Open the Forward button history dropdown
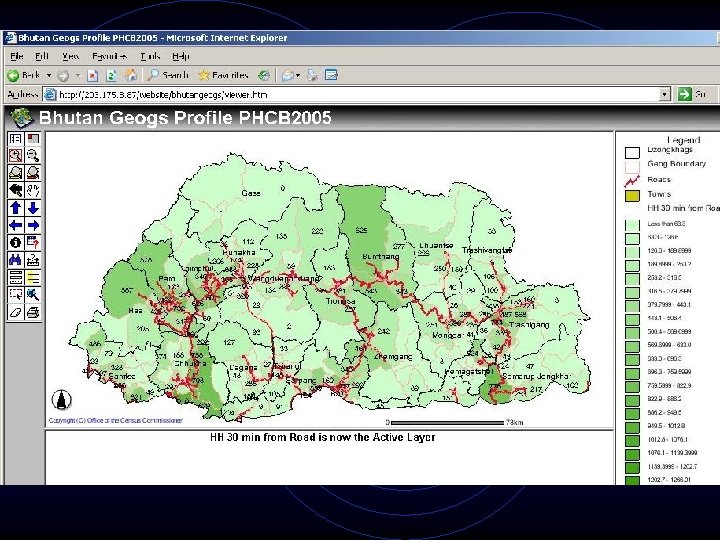 (78, 75)
